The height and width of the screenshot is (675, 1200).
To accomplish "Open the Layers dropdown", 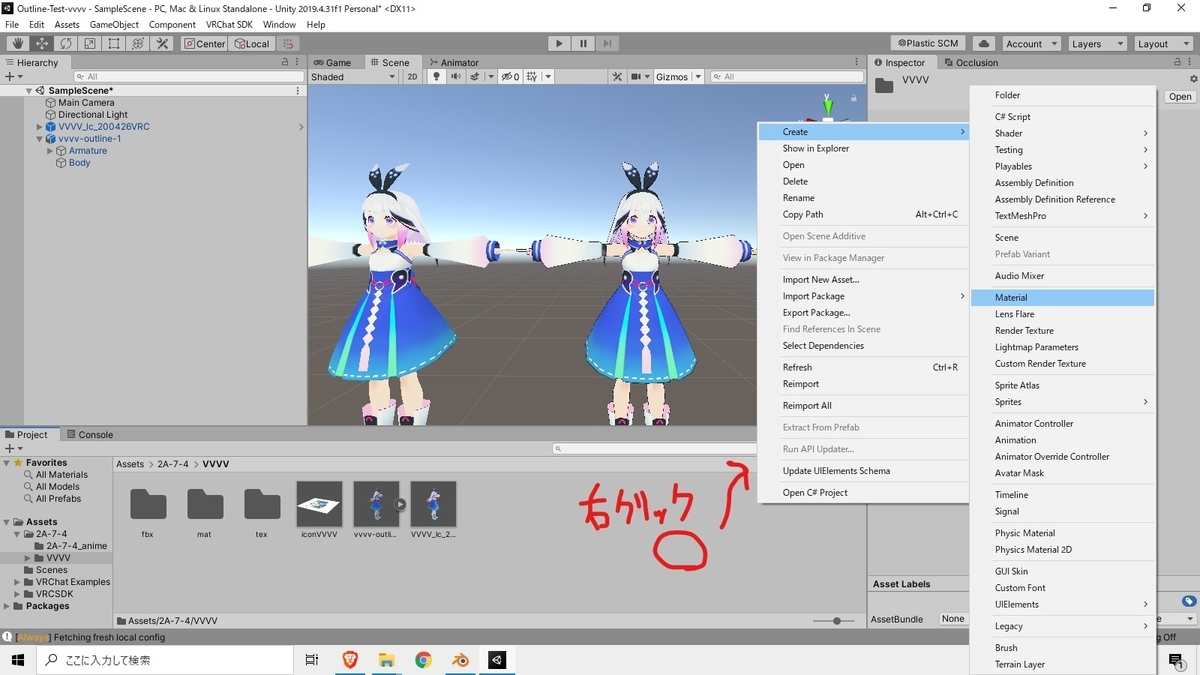I will point(1097,44).
